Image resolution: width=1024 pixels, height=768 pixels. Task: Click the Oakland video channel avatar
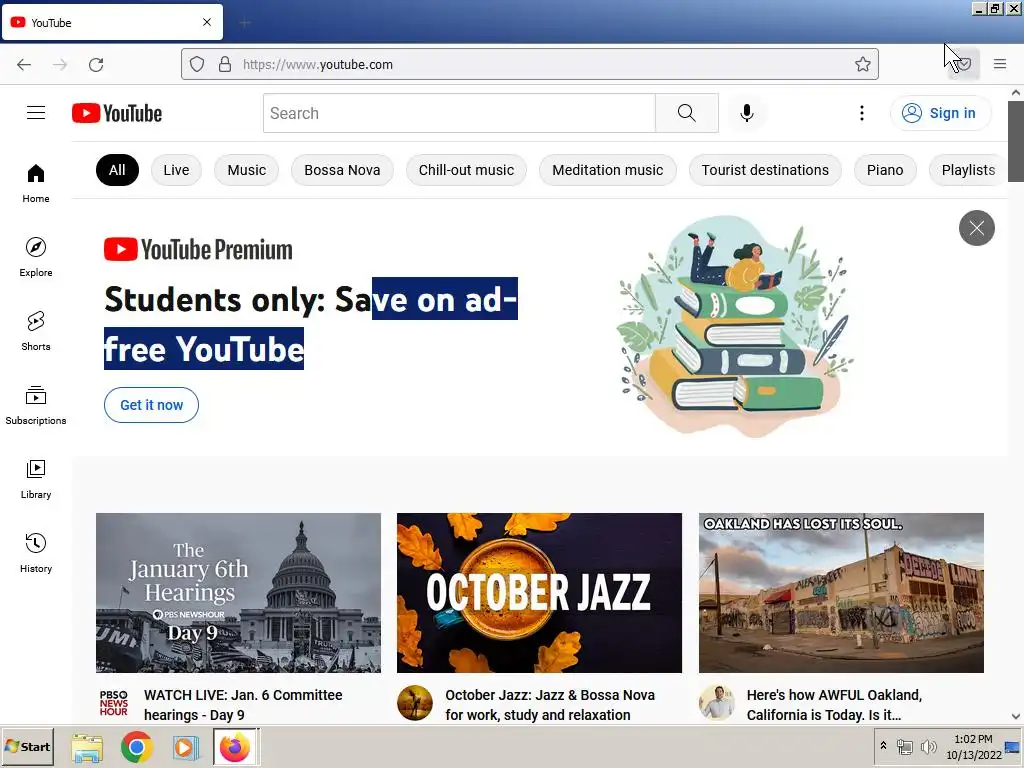[x=716, y=703]
